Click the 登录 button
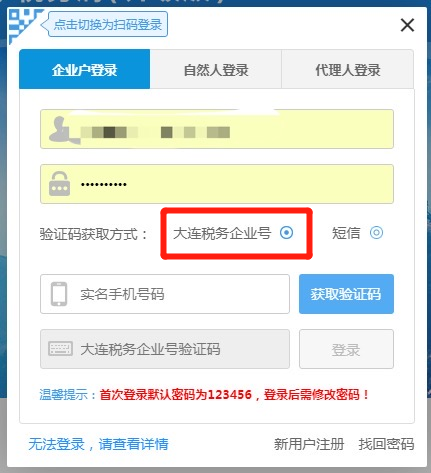 point(346,349)
